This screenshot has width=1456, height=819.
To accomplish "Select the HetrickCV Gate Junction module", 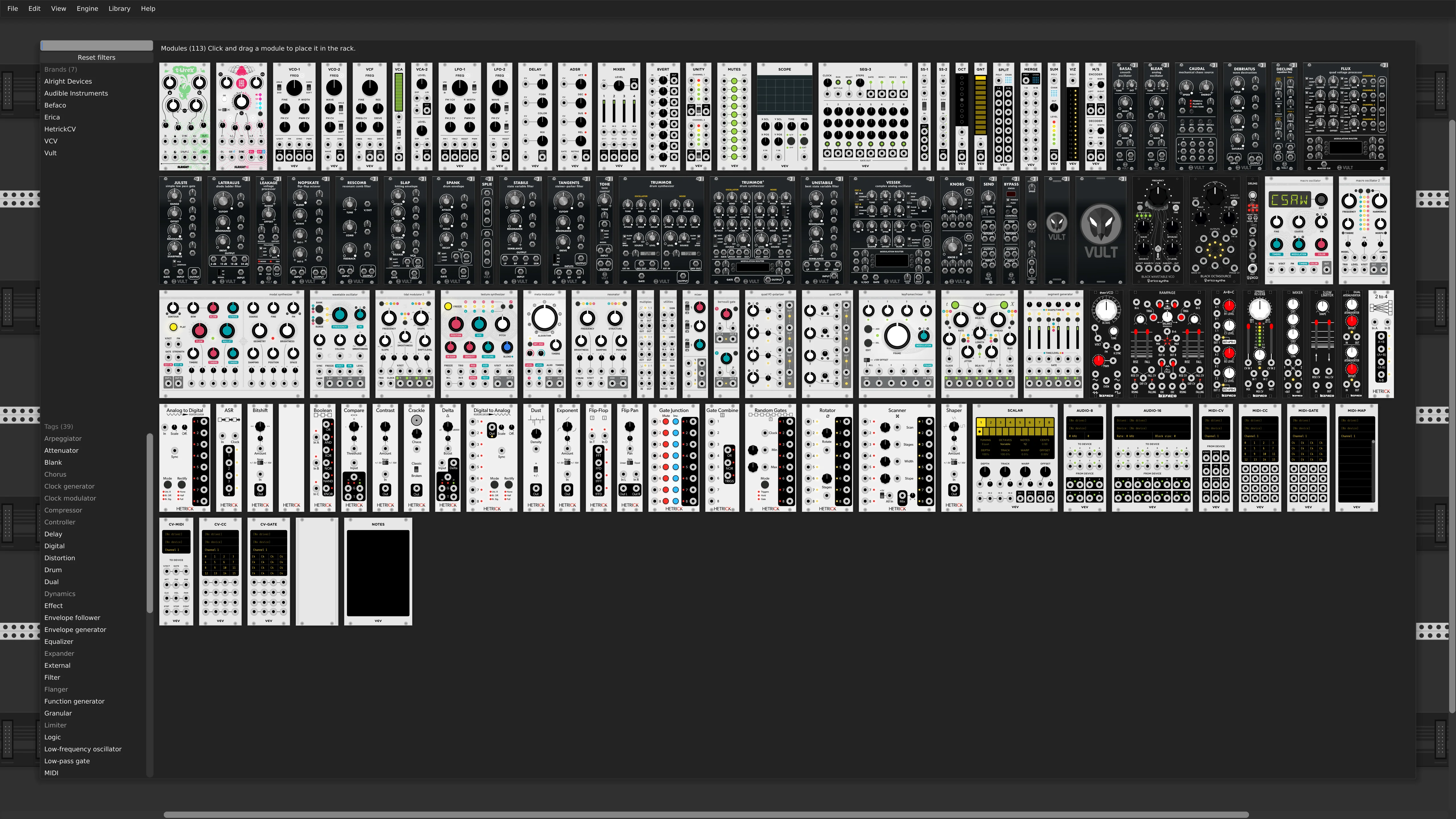I will coord(674,457).
